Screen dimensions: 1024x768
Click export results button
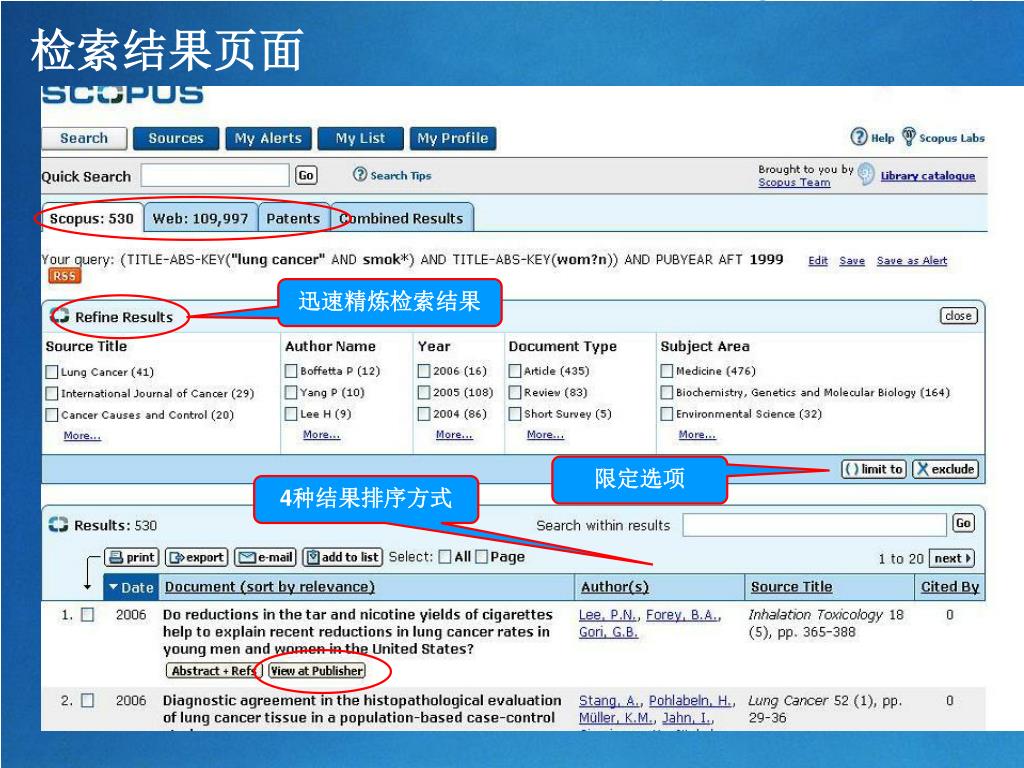click(x=197, y=557)
